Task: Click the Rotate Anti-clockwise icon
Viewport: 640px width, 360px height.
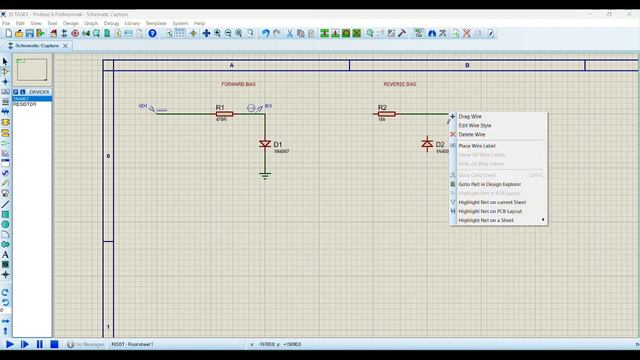Action: coord(5,302)
